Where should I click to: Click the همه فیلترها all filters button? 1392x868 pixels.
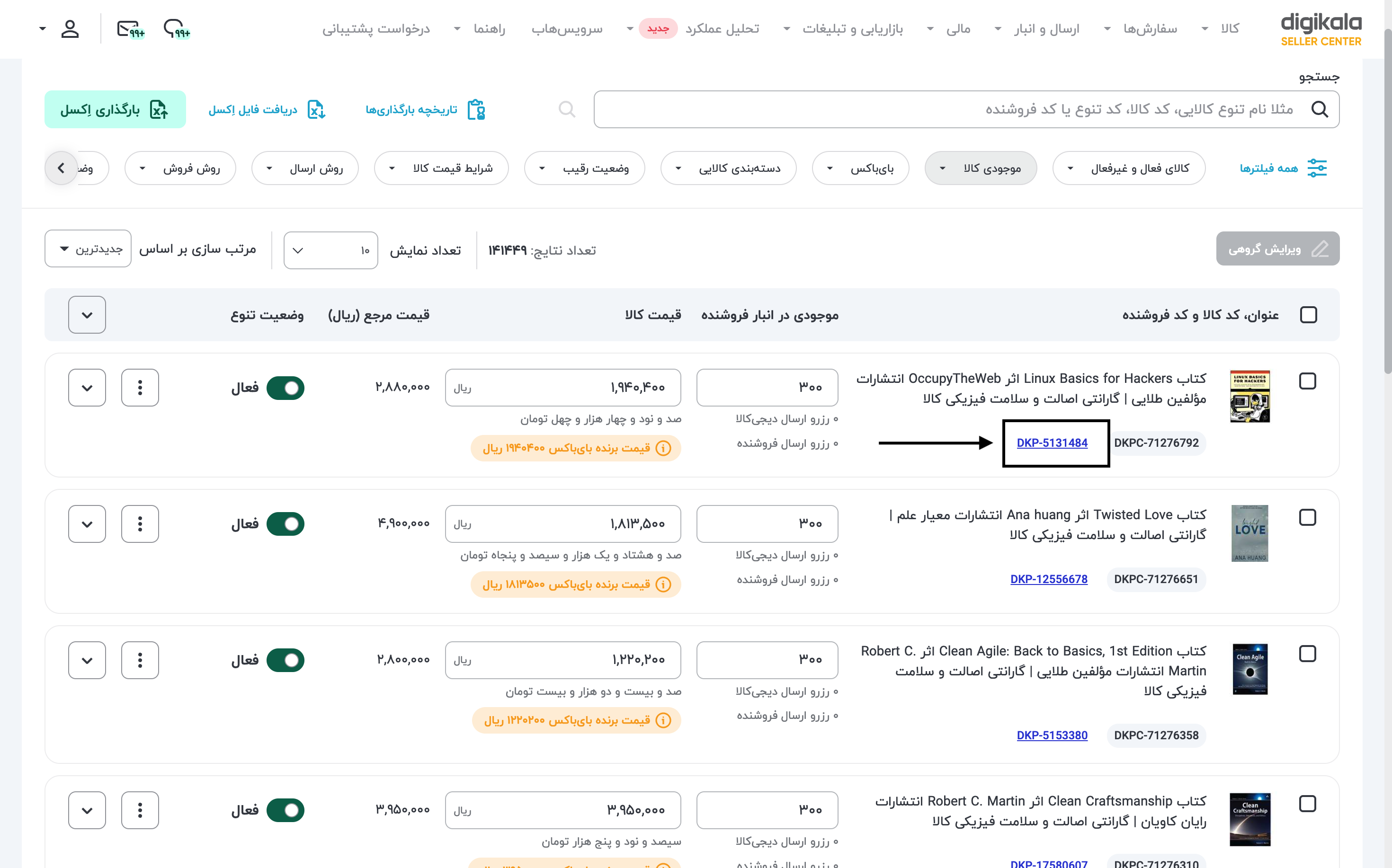1283,168
